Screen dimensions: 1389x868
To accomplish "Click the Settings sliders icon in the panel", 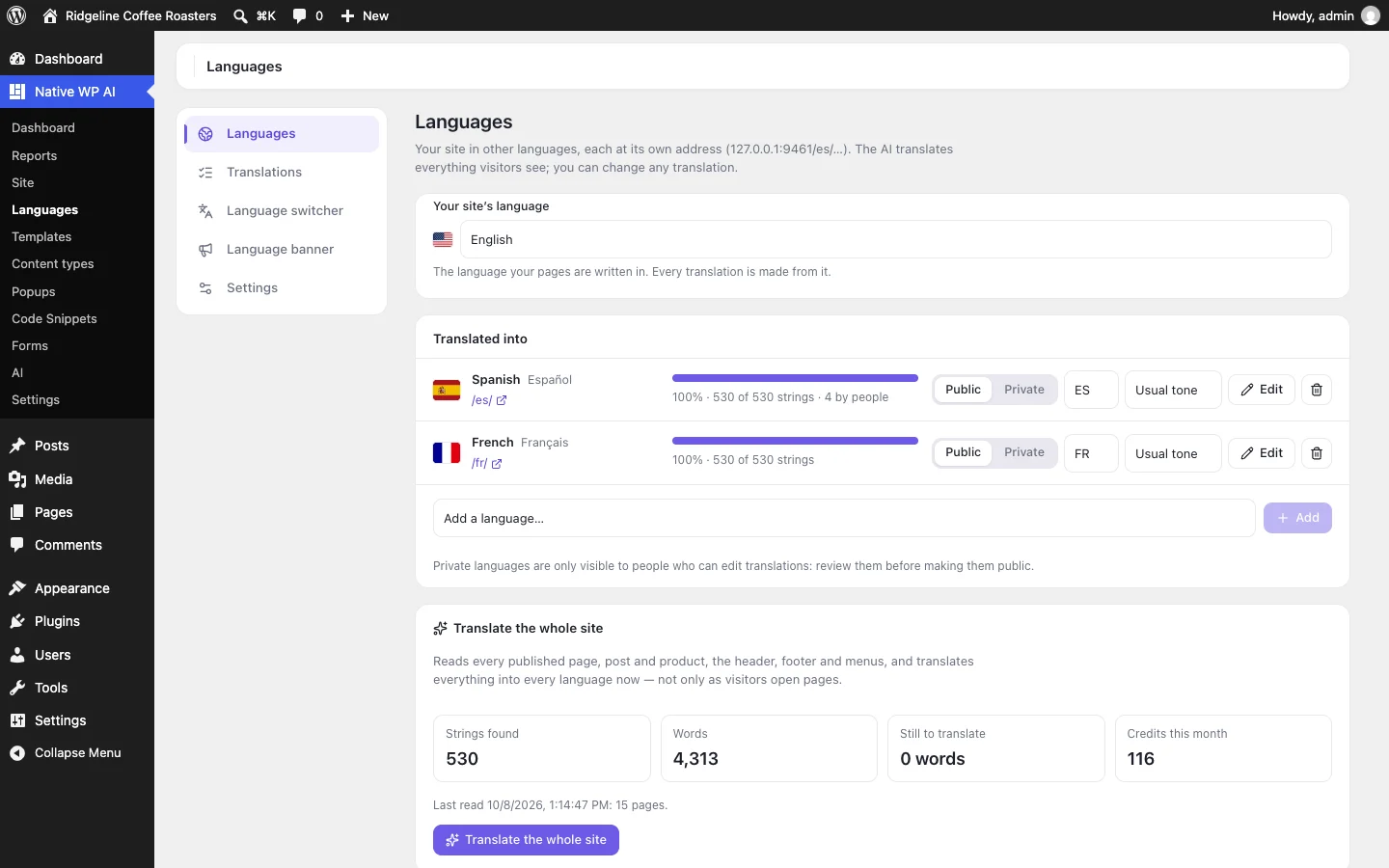I will [205, 288].
